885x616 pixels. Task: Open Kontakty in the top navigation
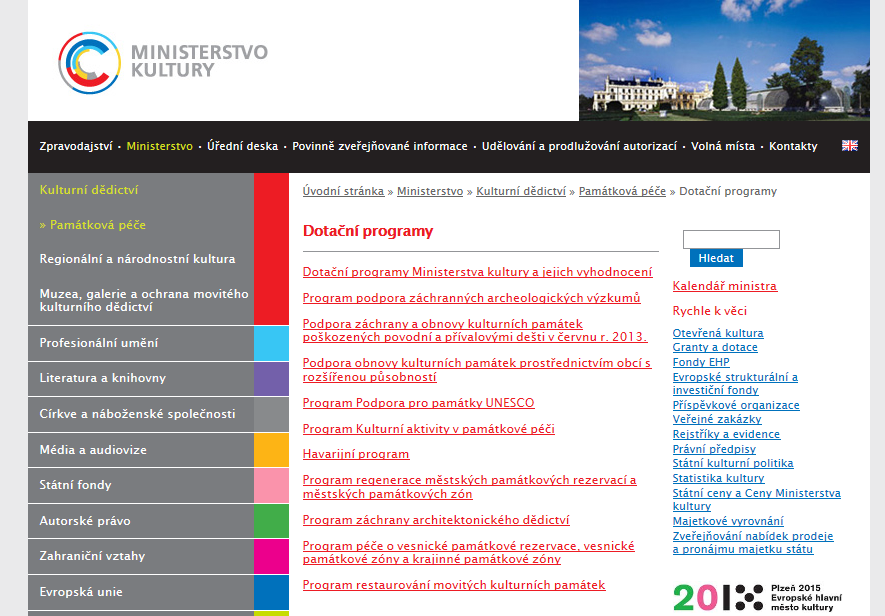[x=793, y=146]
